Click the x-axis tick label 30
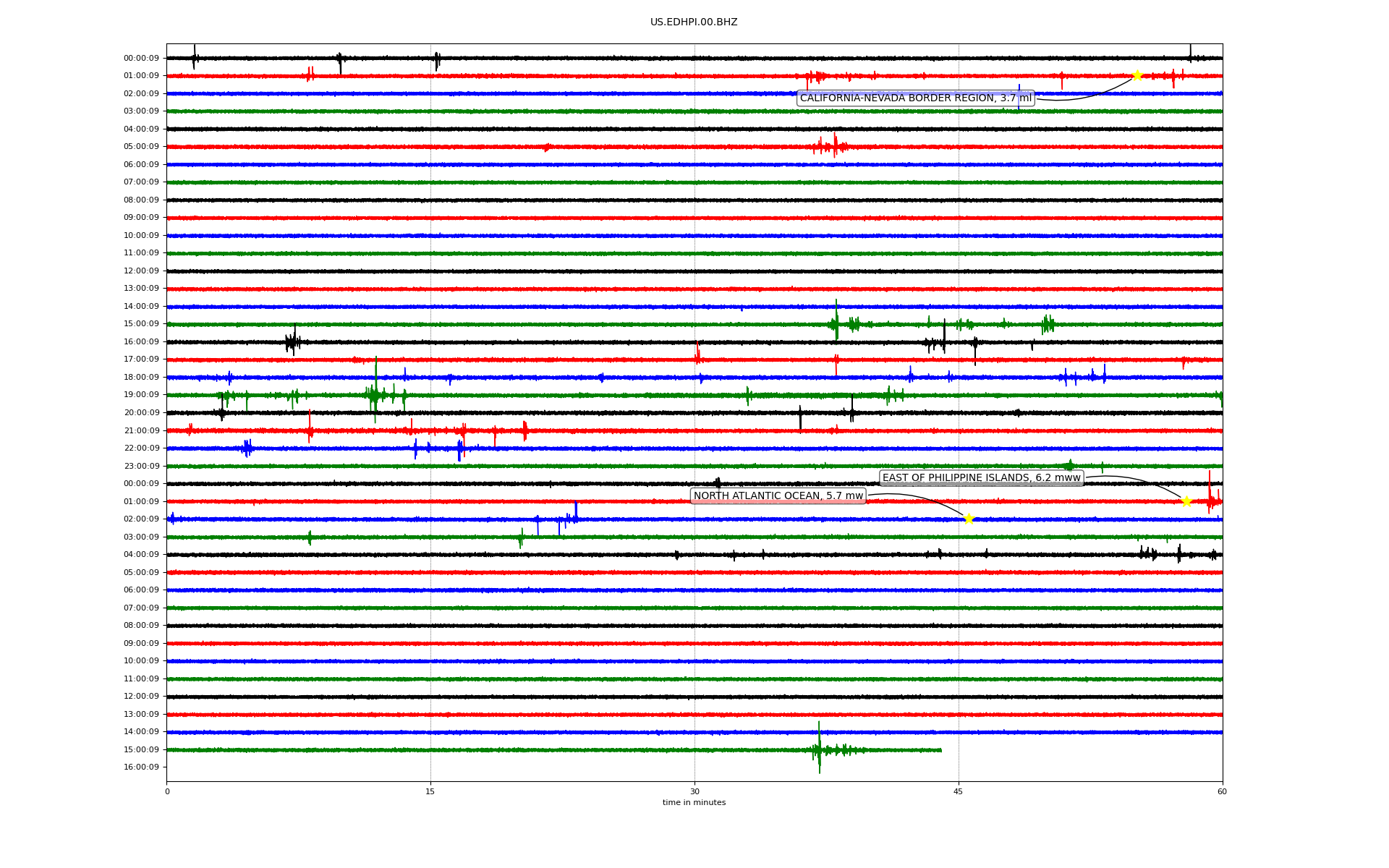Image resolution: width=1389 pixels, height=868 pixels. click(x=694, y=791)
